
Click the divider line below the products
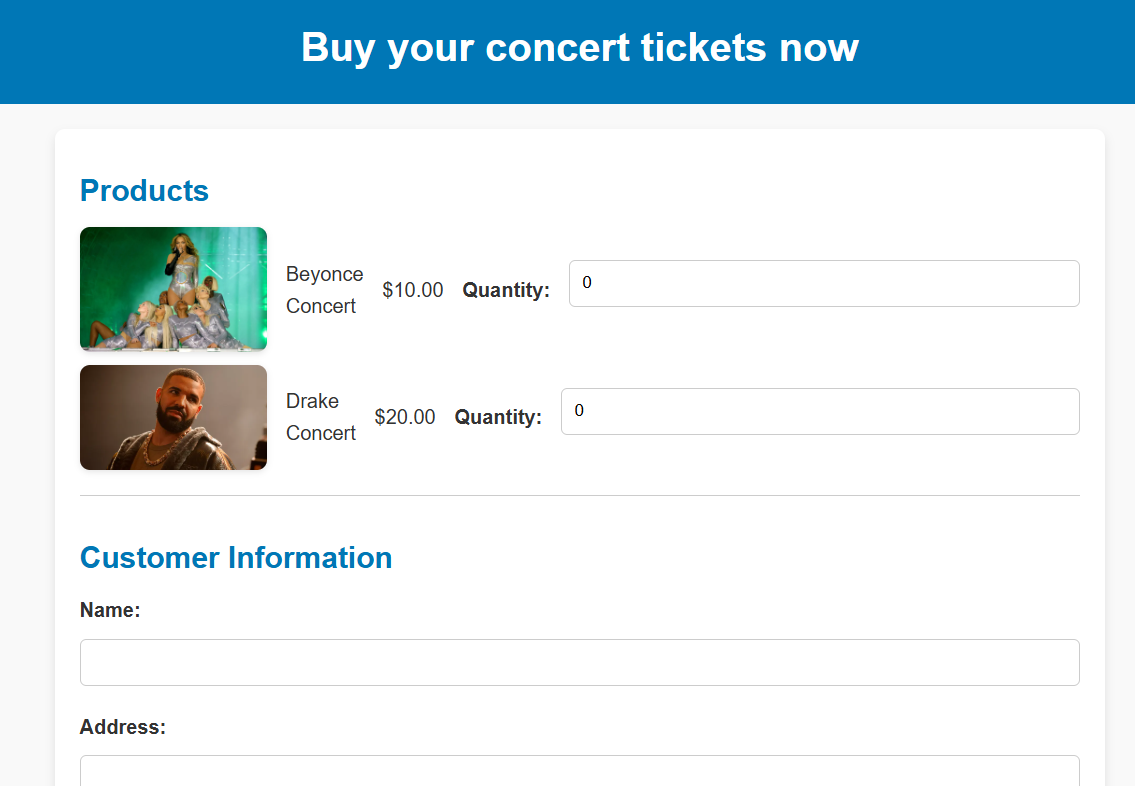pyautogui.click(x=579, y=495)
